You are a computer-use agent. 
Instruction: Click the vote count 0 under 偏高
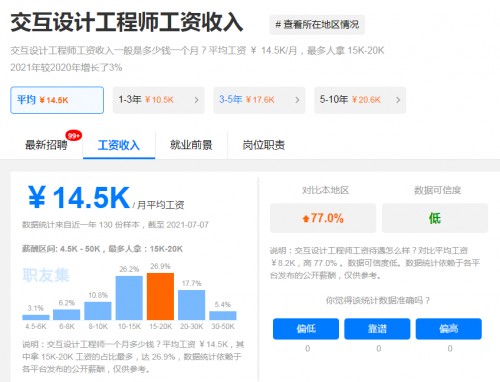450,349
